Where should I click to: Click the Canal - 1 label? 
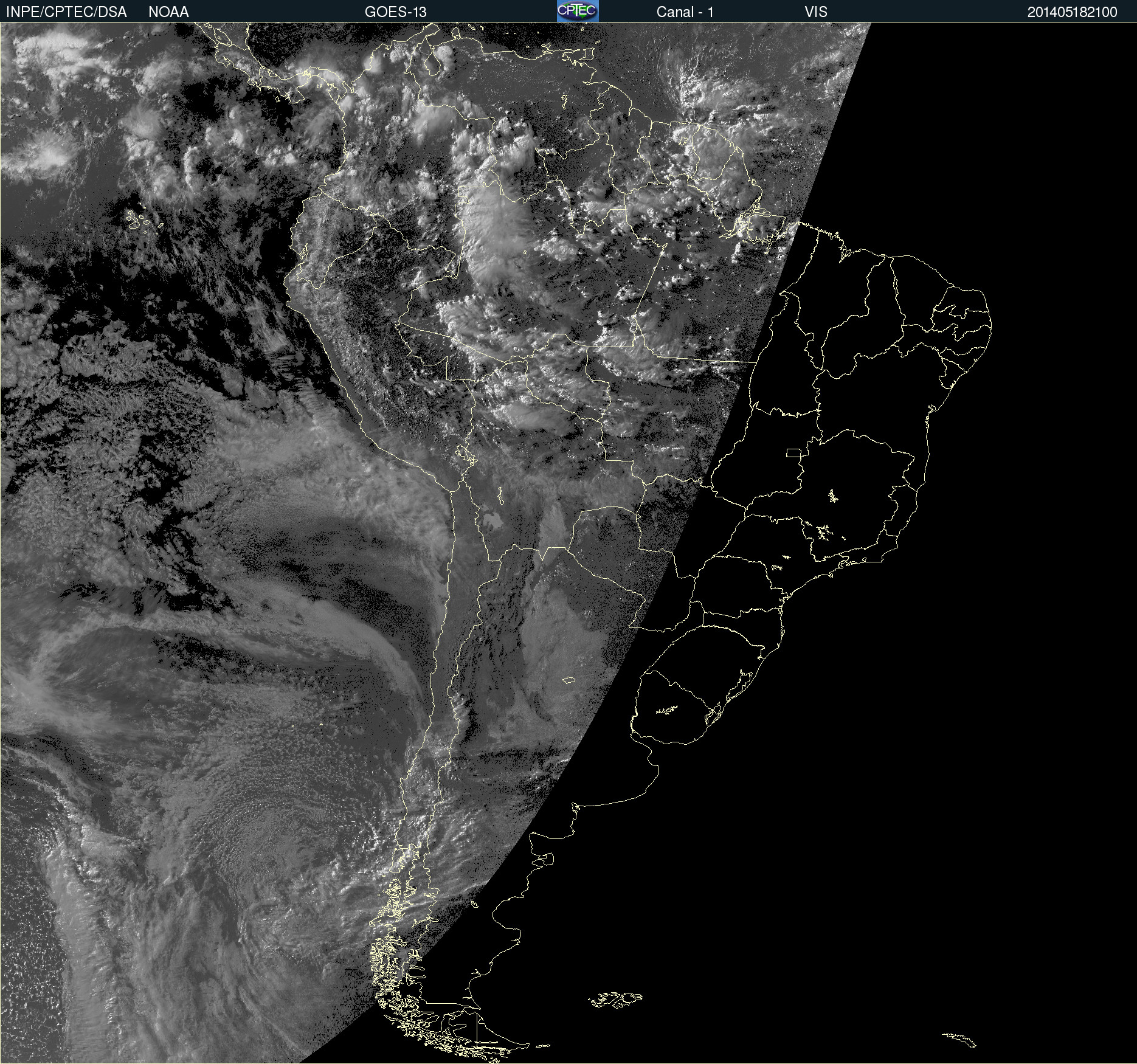point(685,12)
